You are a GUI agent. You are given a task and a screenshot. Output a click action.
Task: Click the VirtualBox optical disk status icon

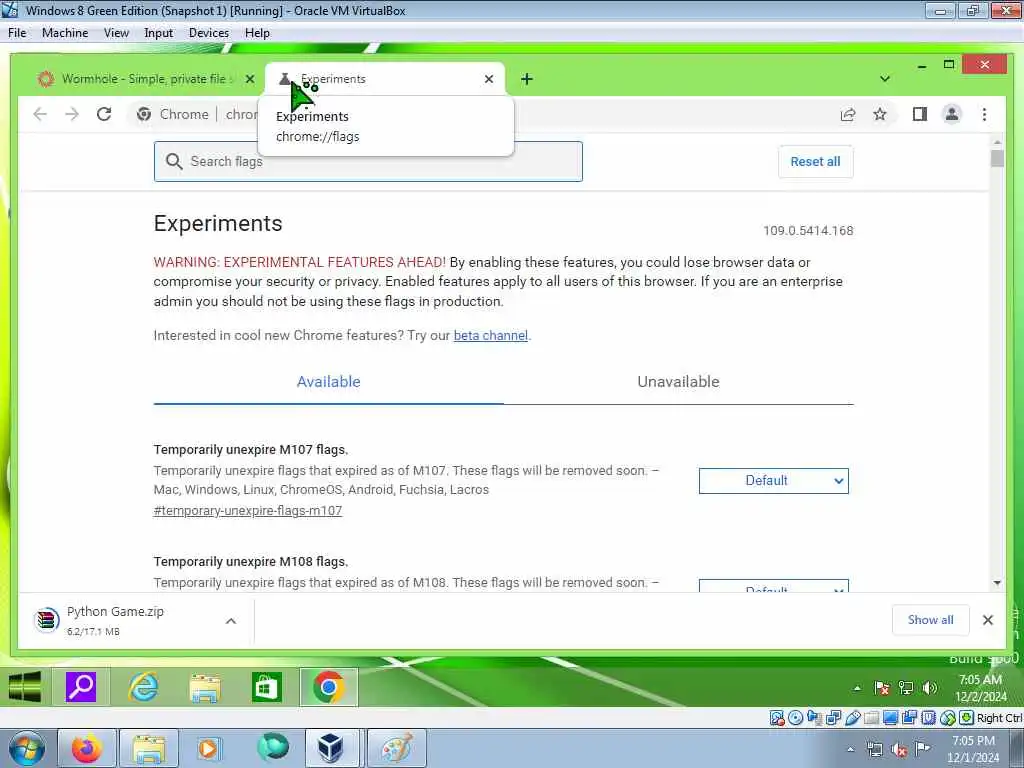pyautogui.click(x=795, y=718)
